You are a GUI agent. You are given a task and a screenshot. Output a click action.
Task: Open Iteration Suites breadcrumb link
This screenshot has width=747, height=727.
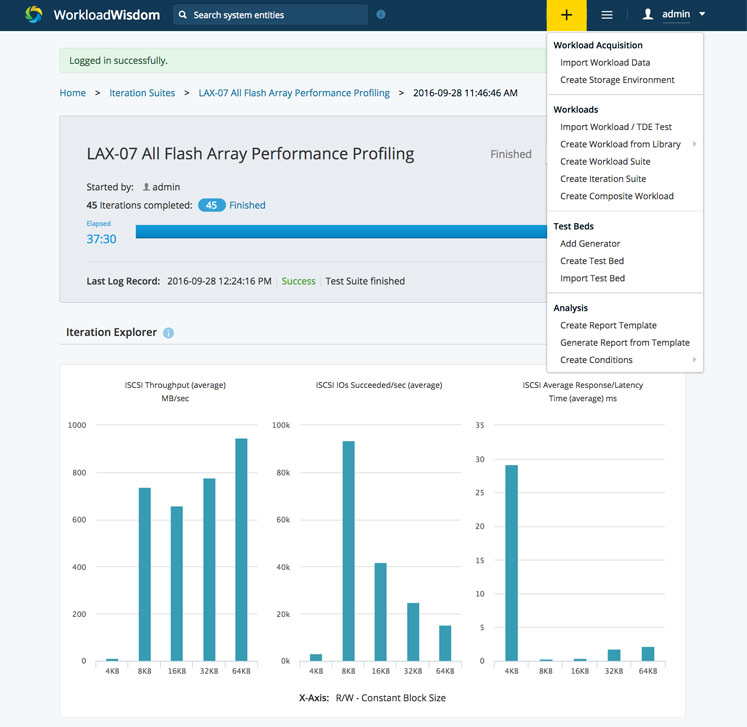coord(142,93)
